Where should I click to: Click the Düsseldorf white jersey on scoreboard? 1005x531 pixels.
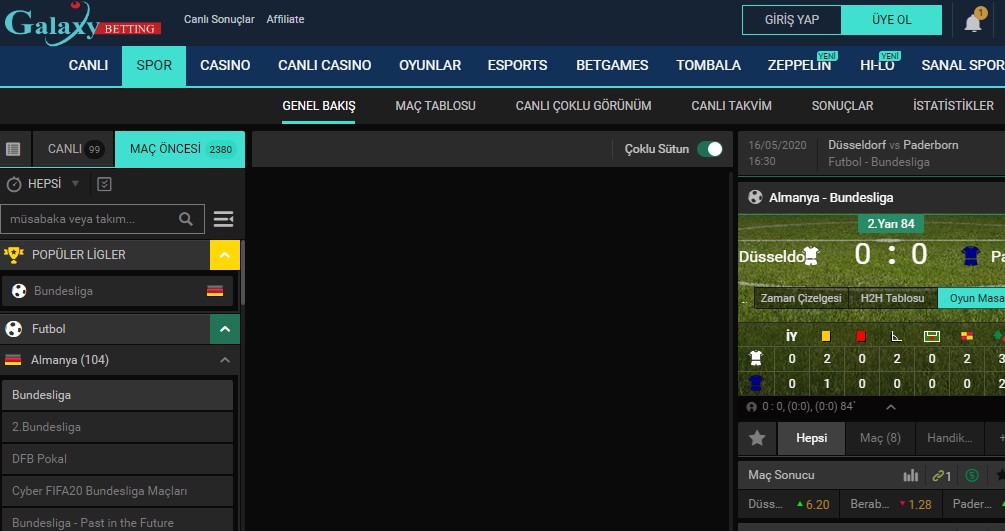coord(811,255)
